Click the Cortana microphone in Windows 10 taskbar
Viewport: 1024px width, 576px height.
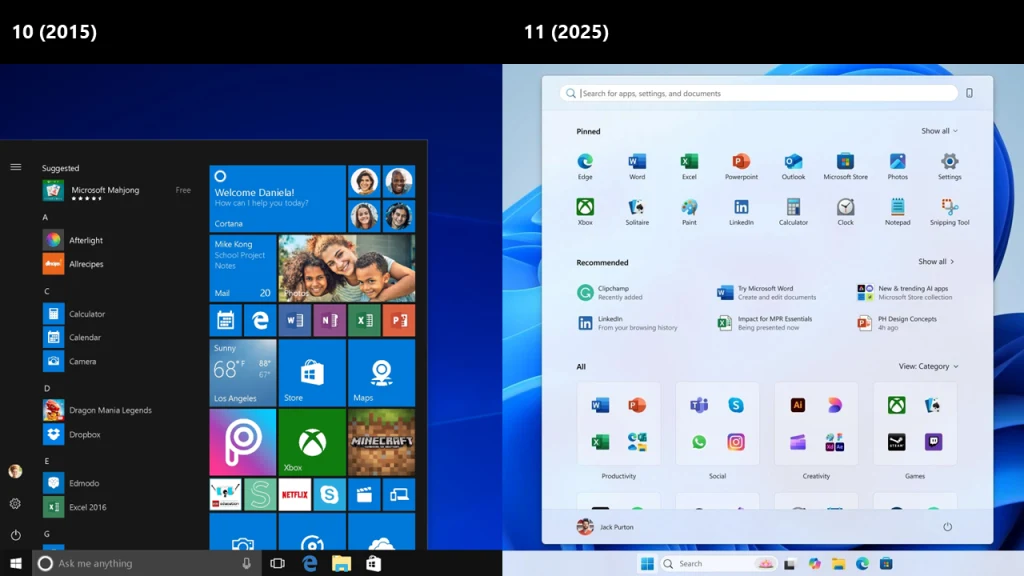[246, 563]
